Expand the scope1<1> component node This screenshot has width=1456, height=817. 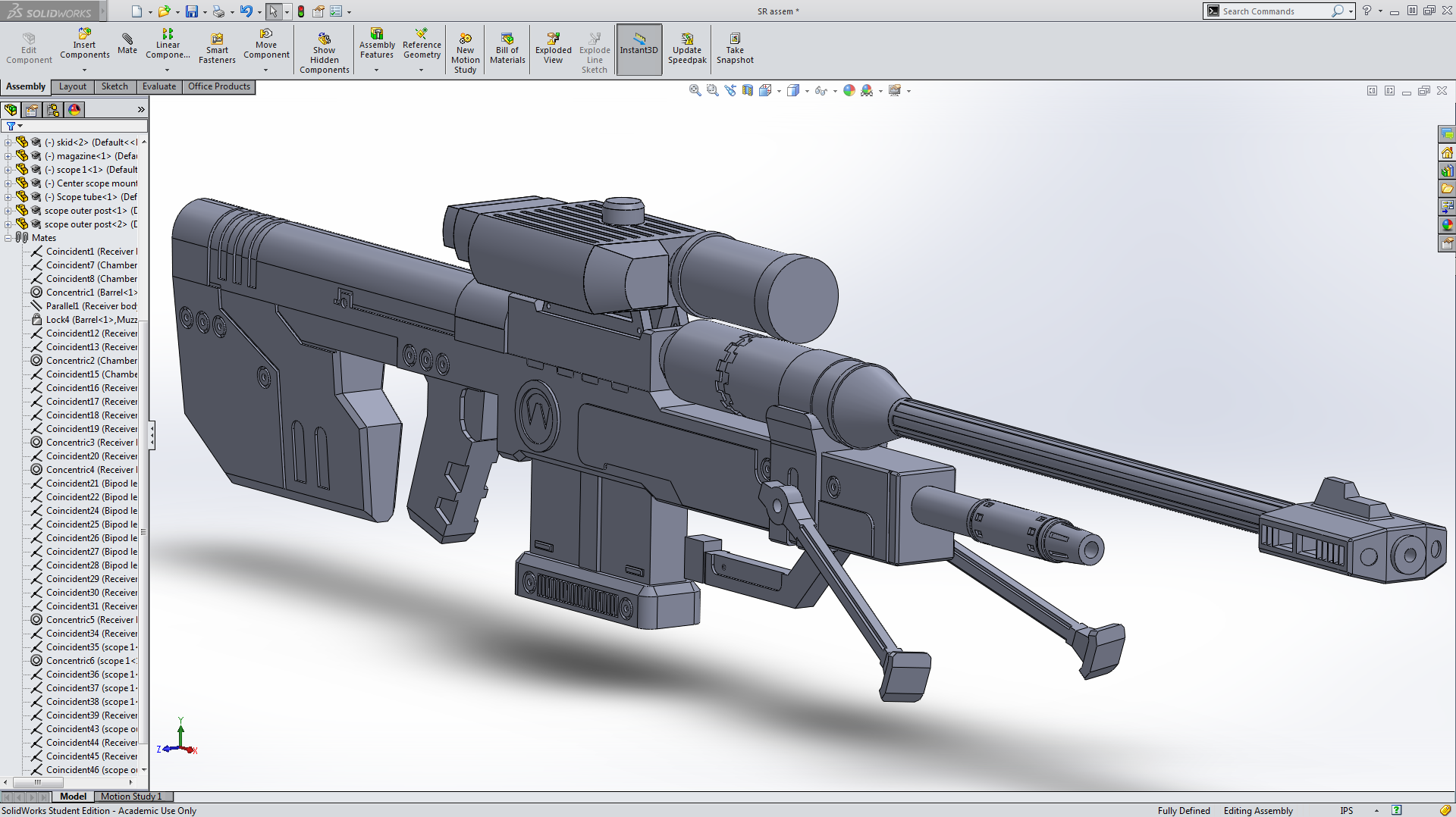(x=8, y=170)
